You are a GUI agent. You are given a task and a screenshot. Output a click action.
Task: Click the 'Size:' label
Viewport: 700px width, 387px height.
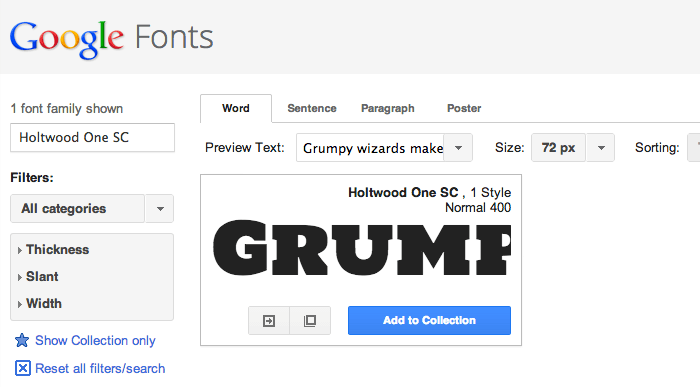pos(509,148)
